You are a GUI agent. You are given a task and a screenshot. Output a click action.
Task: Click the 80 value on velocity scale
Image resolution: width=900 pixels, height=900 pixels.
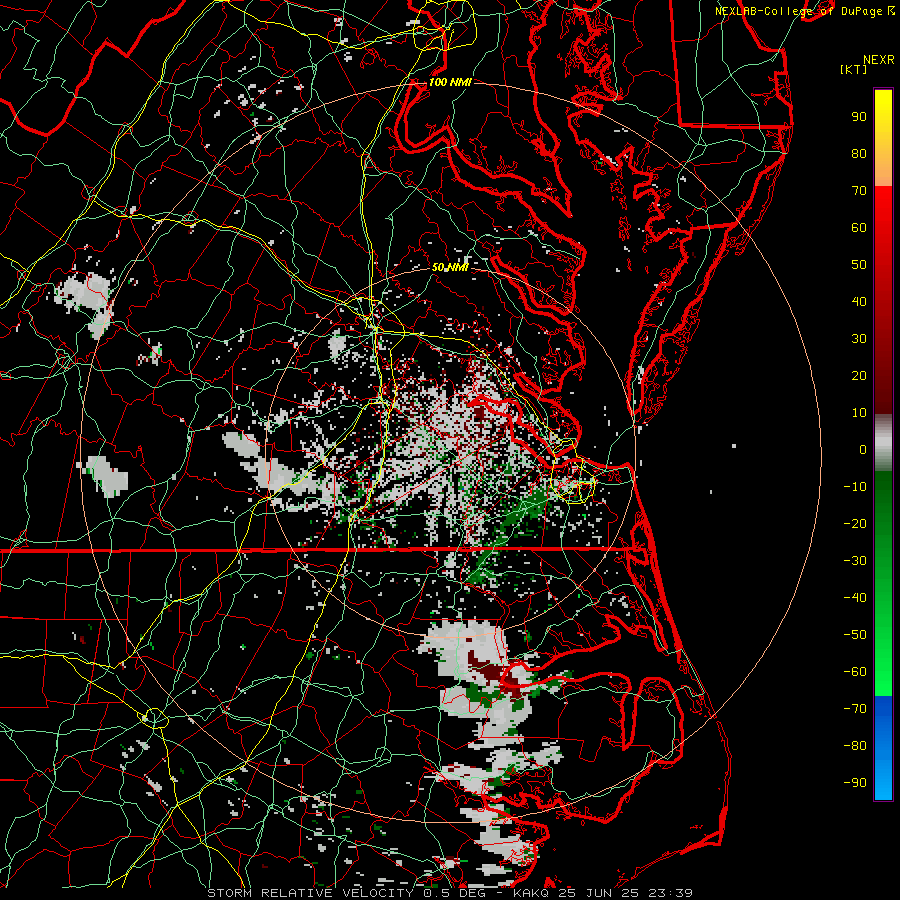click(859, 154)
